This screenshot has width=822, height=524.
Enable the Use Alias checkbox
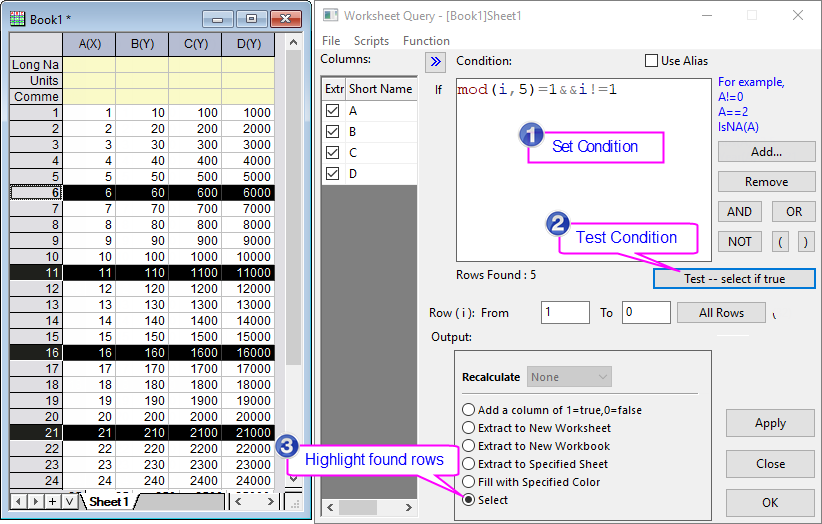tap(651, 61)
